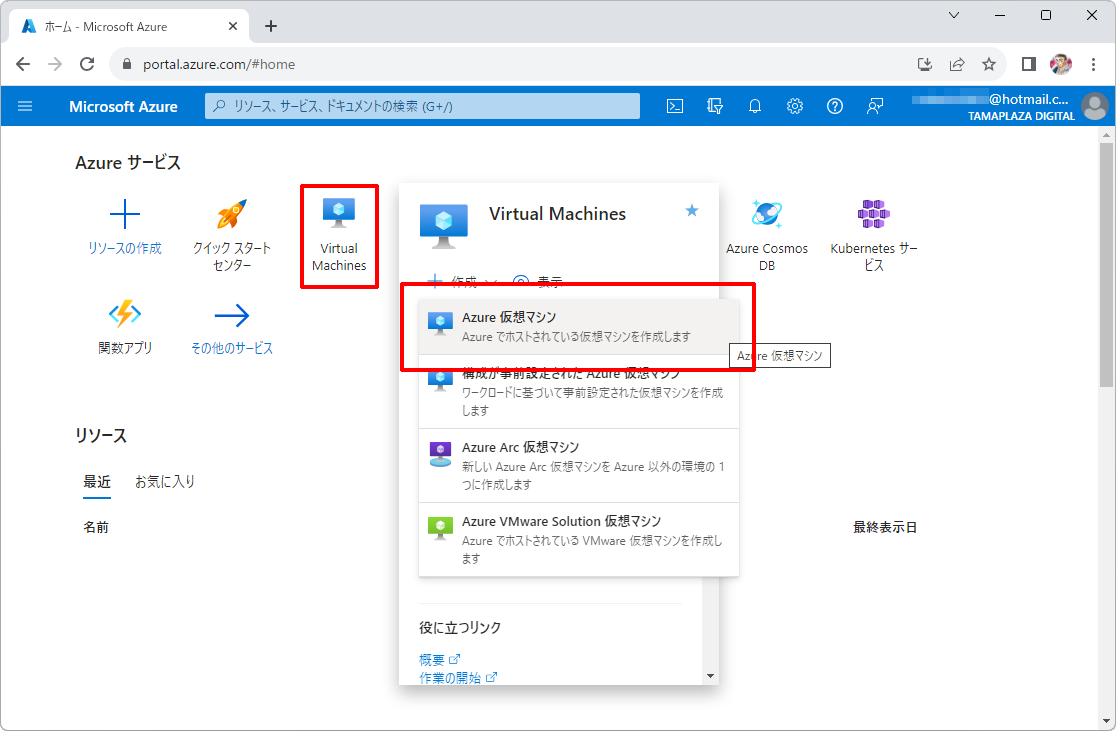This screenshot has width=1116, height=731.
Task: Open Chrome profile avatar
Action: (x=1060, y=64)
